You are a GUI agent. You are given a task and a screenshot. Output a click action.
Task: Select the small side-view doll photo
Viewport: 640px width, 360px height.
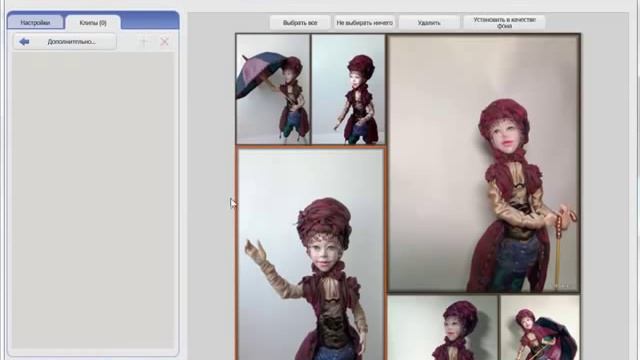[x=348, y=89]
